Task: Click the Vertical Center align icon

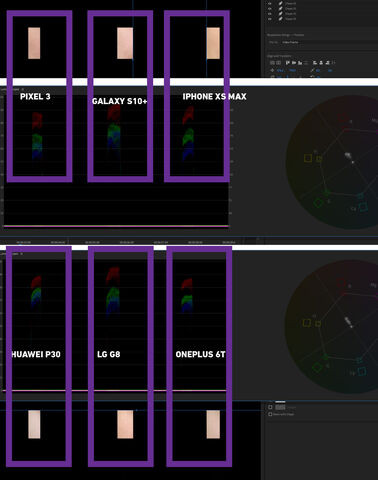Action: (x=272, y=63)
